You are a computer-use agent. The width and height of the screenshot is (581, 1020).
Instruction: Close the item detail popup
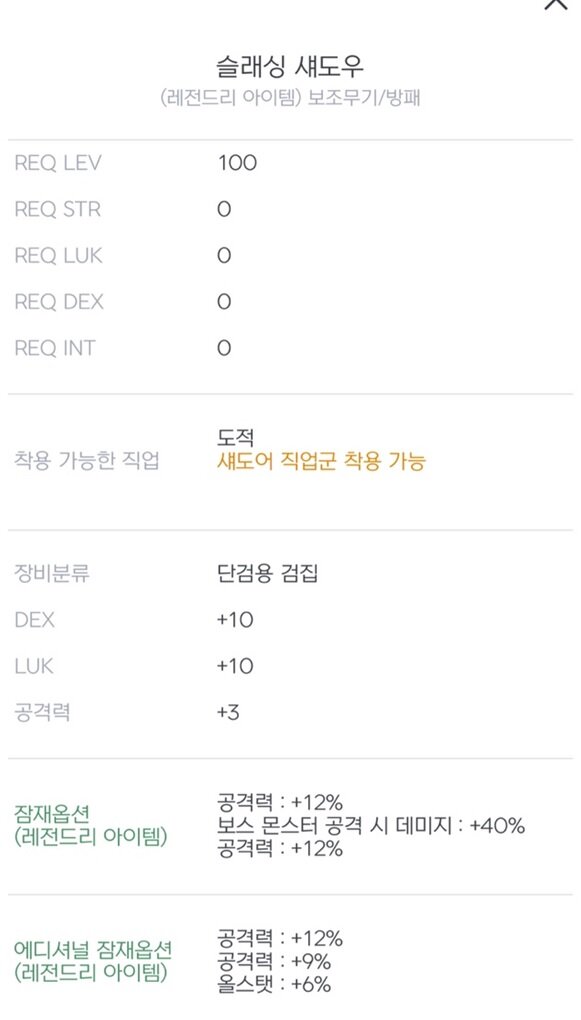pos(556,4)
